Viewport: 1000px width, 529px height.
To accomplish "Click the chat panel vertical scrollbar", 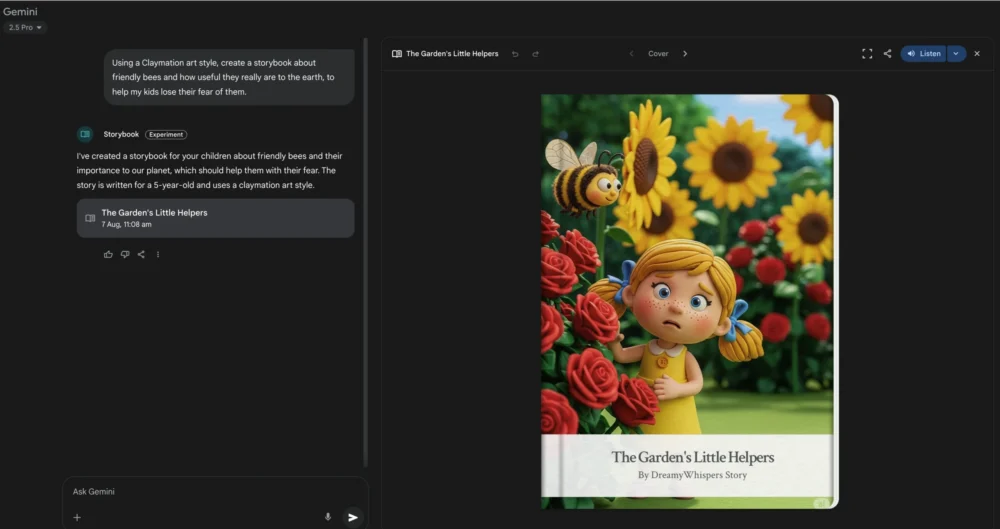I will click(x=365, y=252).
